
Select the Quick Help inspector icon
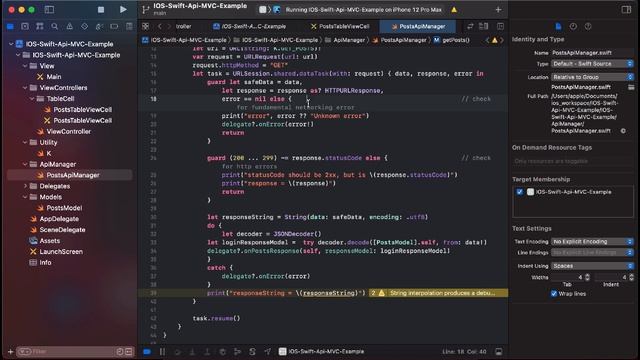tap(588, 27)
